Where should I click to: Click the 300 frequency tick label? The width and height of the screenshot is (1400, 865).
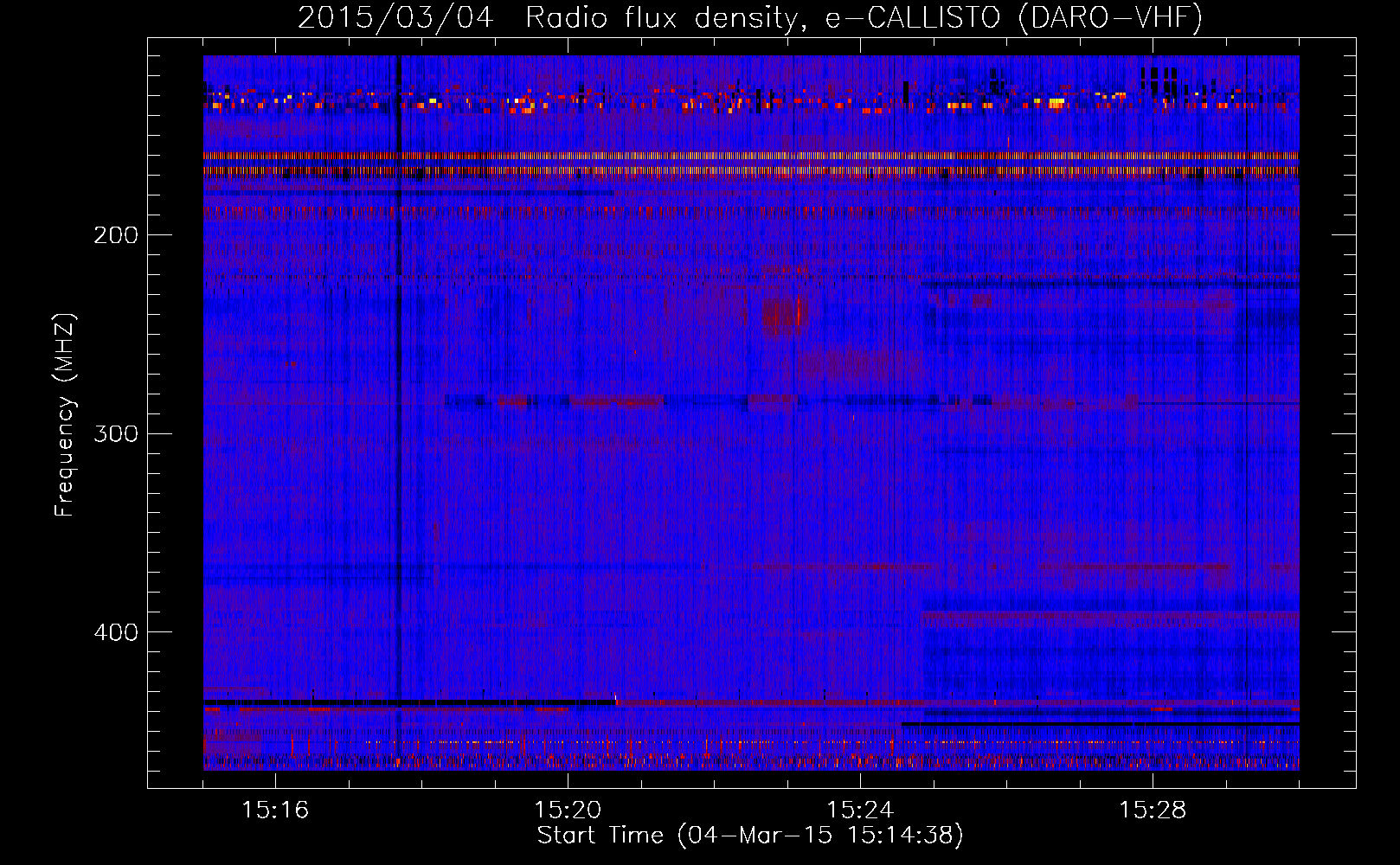coord(116,433)
